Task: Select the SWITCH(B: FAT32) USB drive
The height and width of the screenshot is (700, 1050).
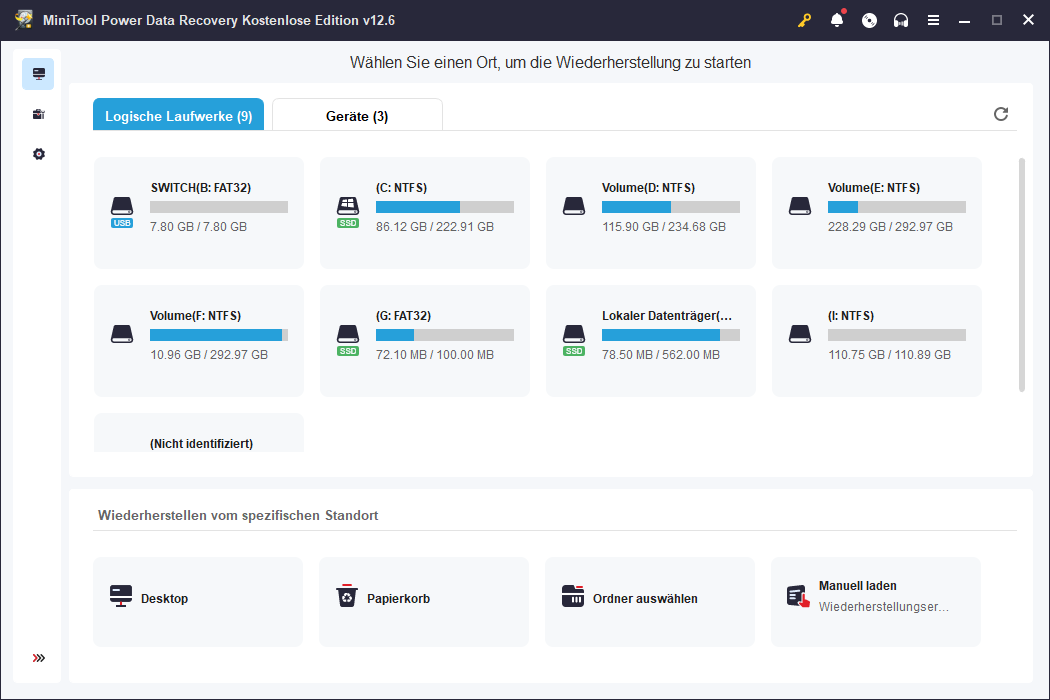Action: click(x=199, y=212)
